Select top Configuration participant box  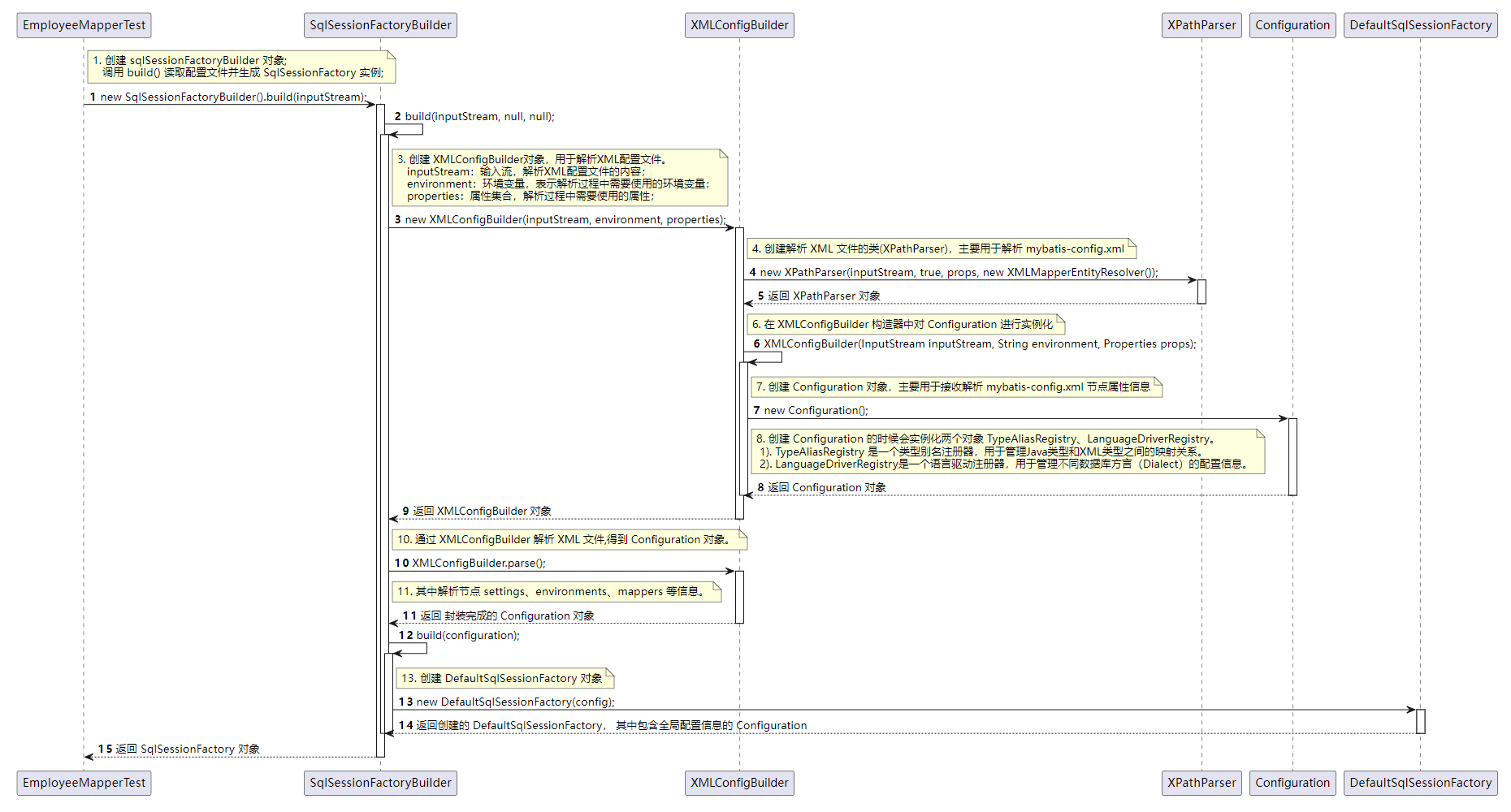point(1292,25)
